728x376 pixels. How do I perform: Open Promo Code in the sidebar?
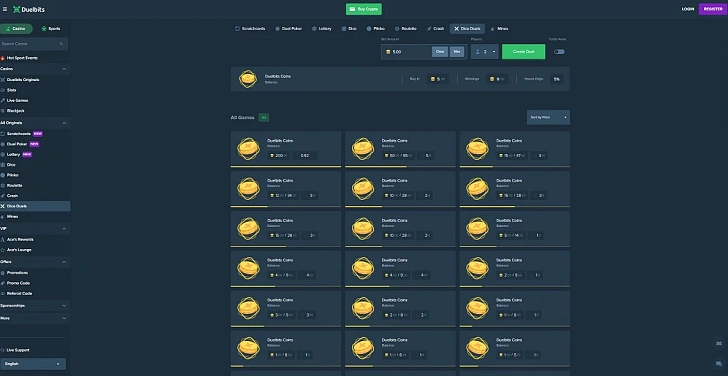point(16,283)
